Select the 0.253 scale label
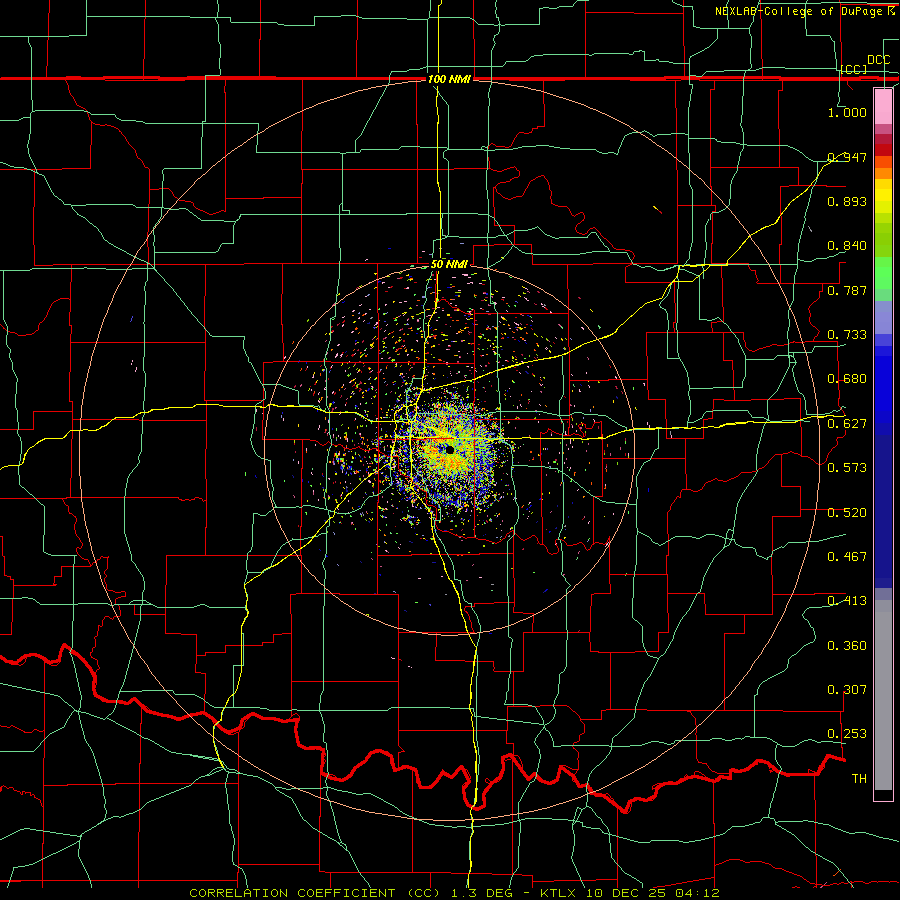This screenshot has width=900, height=900. point(847,734)
